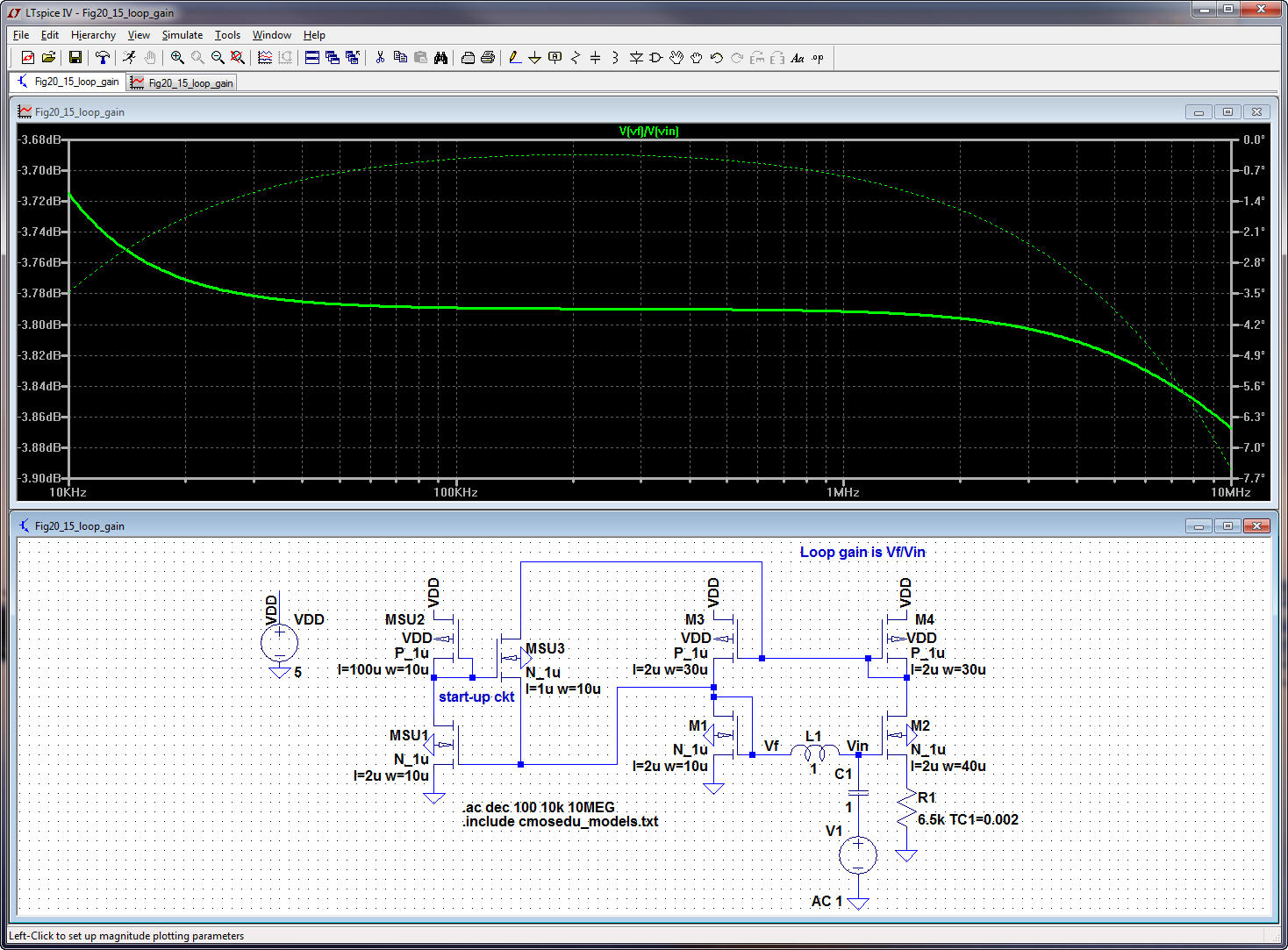Click the .include cmosedu_models.txt directive
Image resolution: width=1288 pixels, height=950 pixels.
(560, 822)
